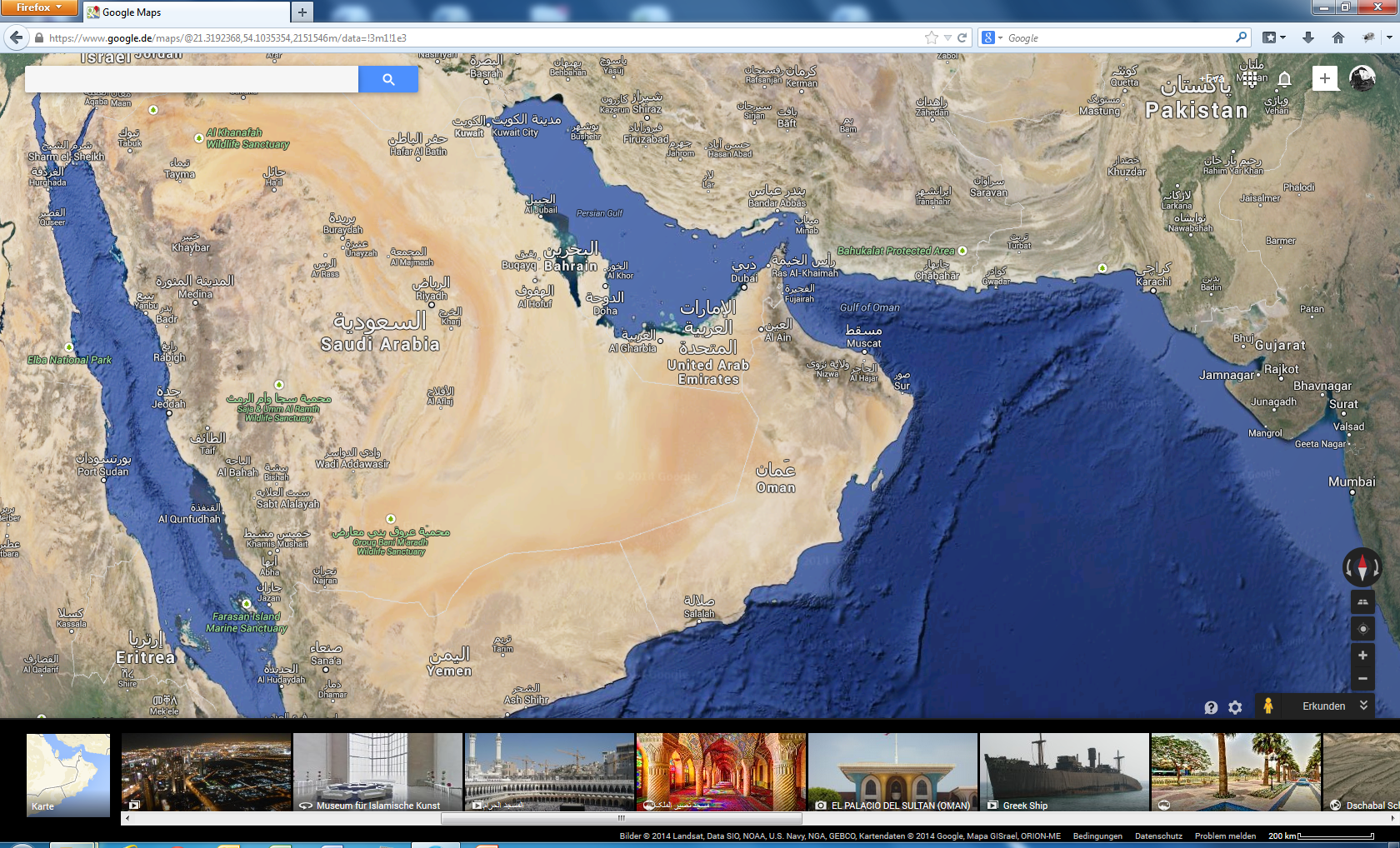Open Google notifications bell
1400x848 pixels.
1284,79
